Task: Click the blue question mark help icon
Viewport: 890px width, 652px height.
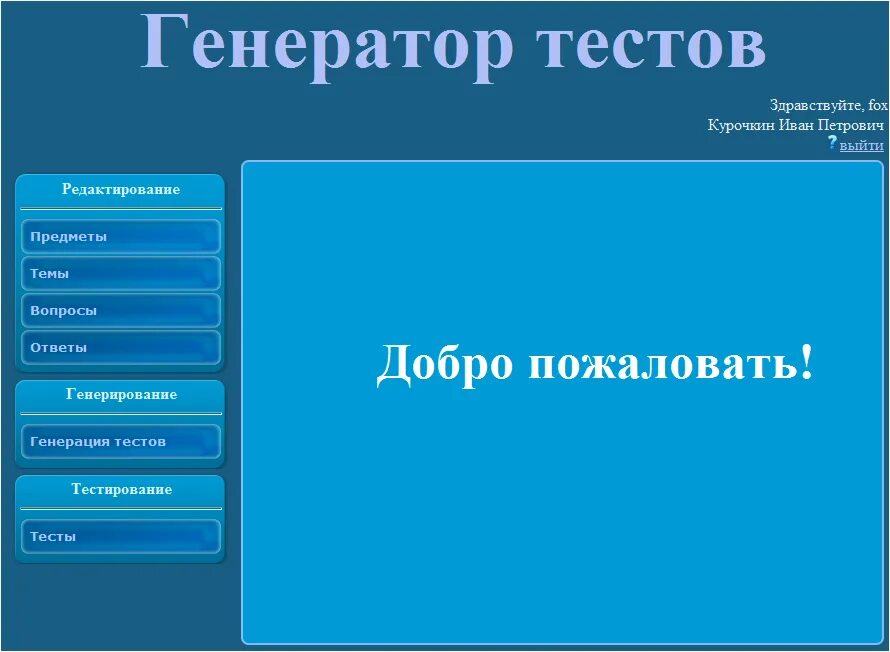Action: (x=832, y=142)
